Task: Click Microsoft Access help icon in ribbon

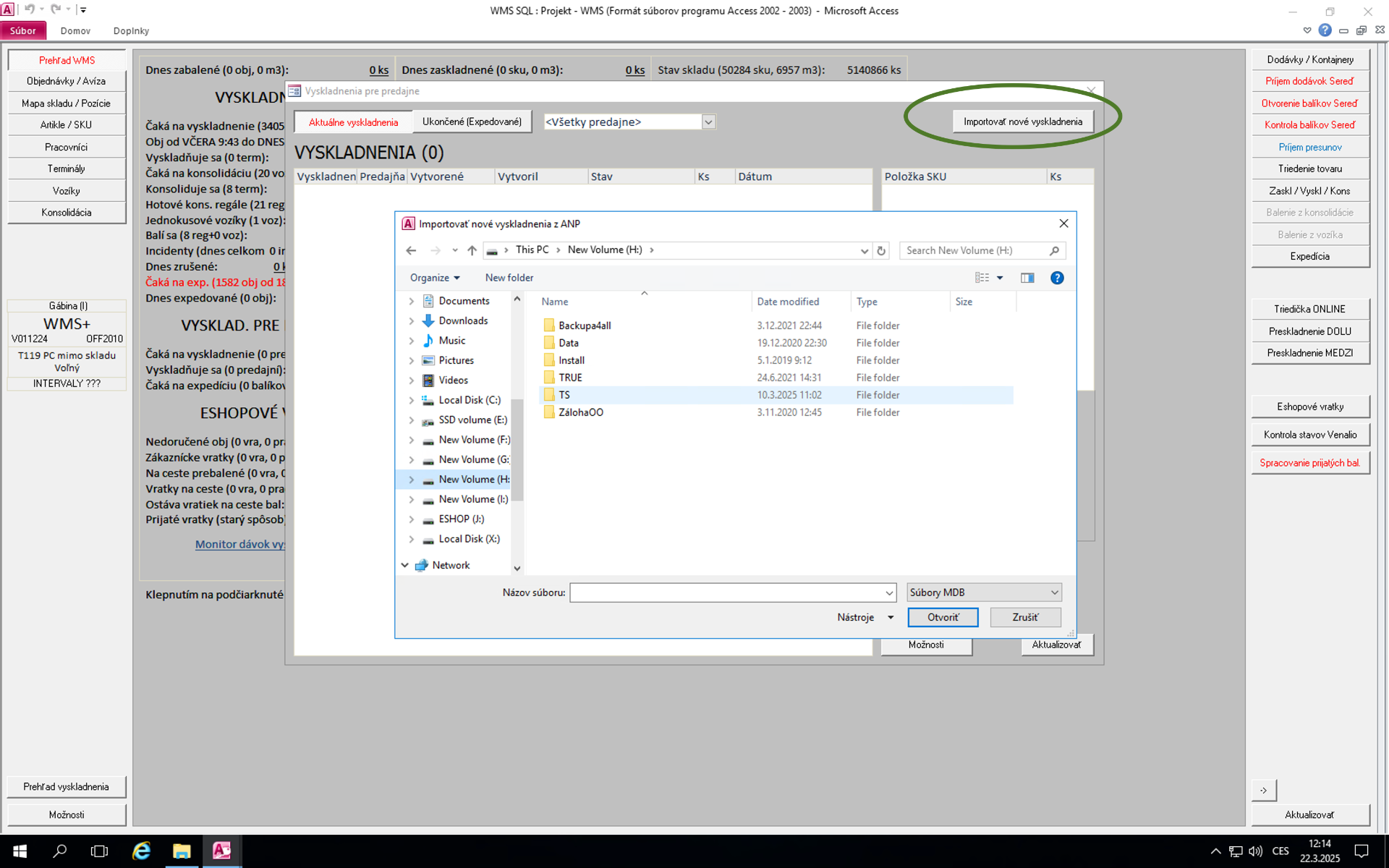Action: click(1325, 30)
